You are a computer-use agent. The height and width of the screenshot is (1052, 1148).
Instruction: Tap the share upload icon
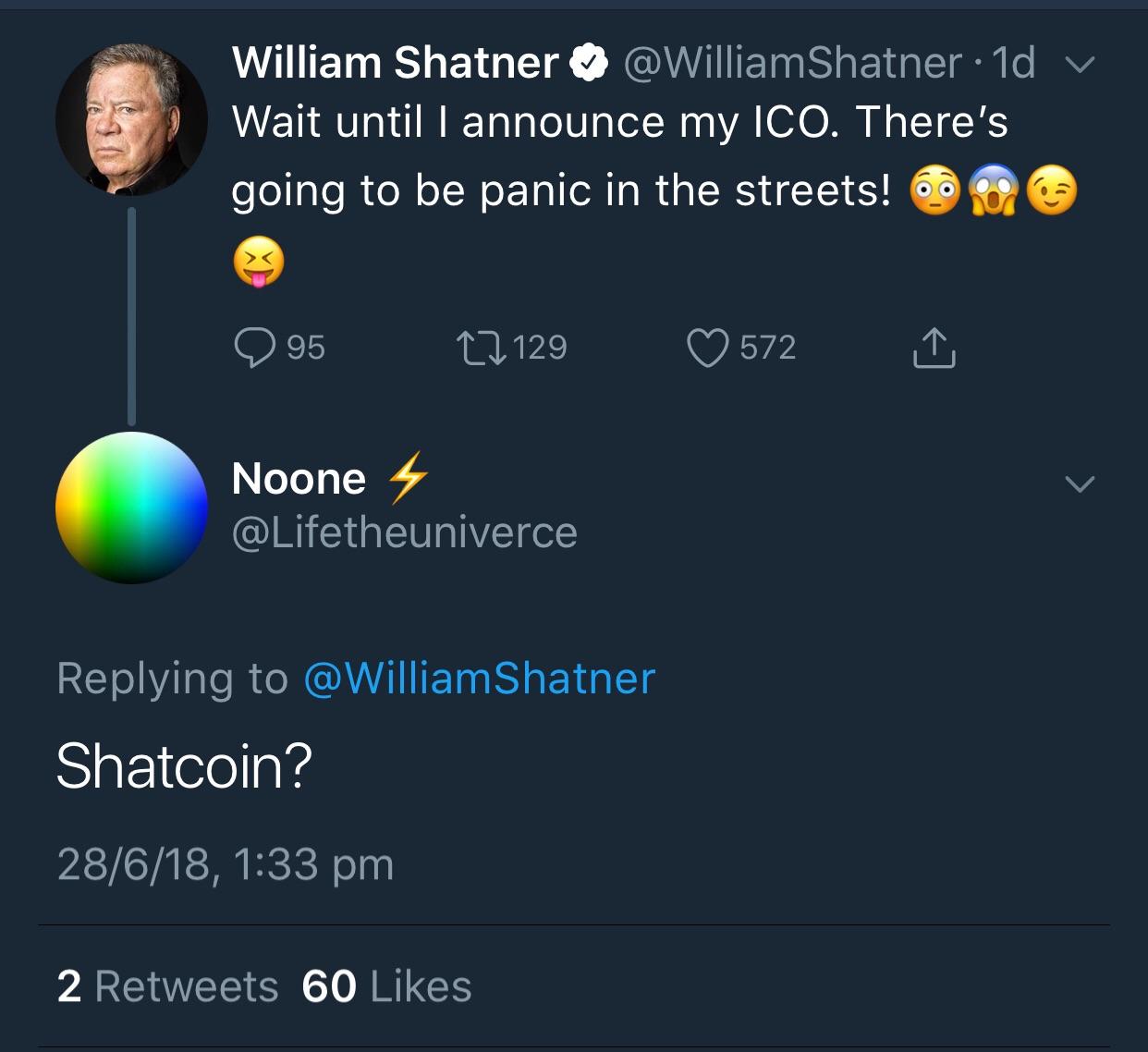(x=934, y=349)
